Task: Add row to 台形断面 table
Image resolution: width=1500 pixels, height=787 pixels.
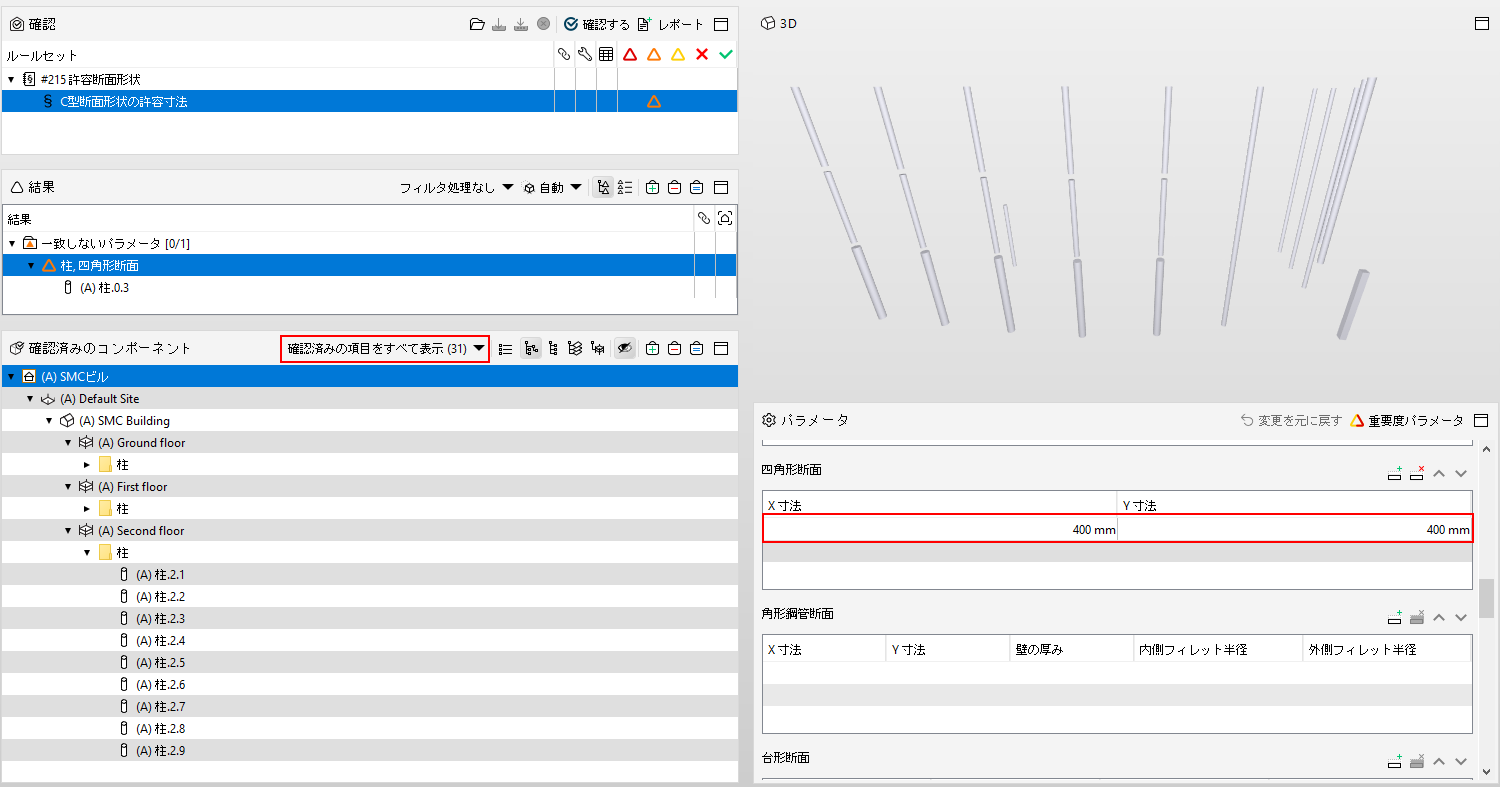Action: tap(1395, 762)
